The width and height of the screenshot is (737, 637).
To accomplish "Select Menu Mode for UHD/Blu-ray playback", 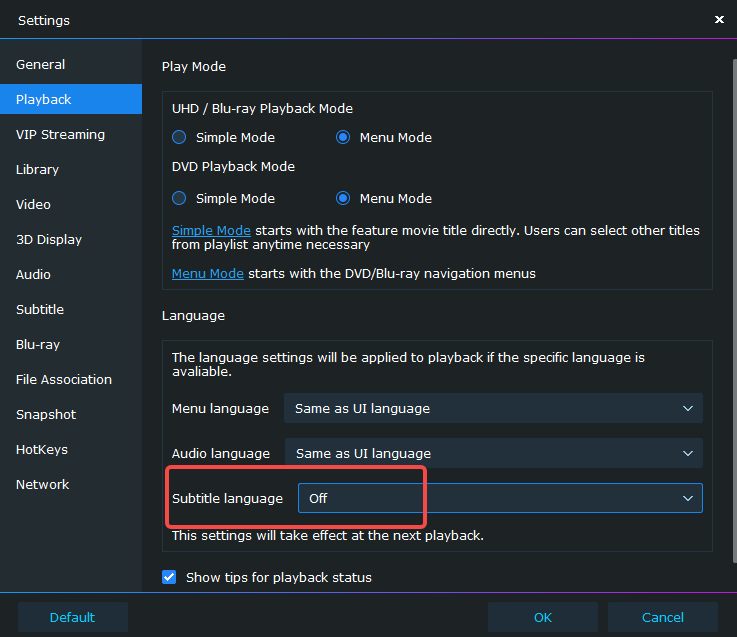I will 343,138.
